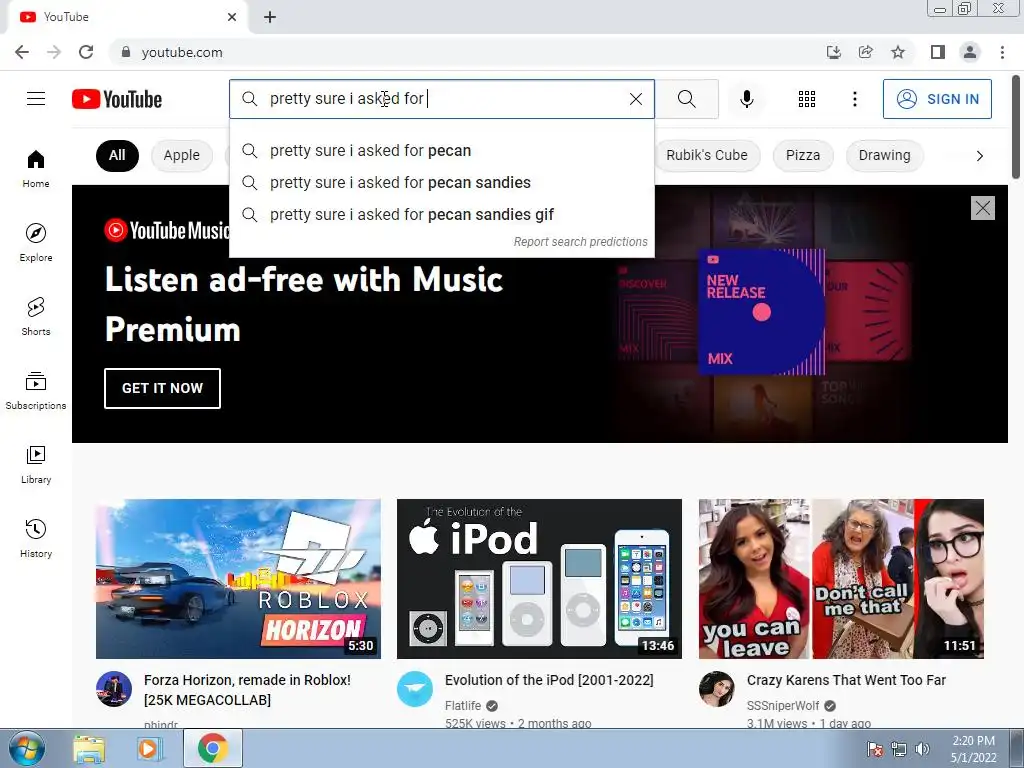Click the YouTube logo
The width and height of the screenshot is (1024, 768).
(x=117, y=99)
